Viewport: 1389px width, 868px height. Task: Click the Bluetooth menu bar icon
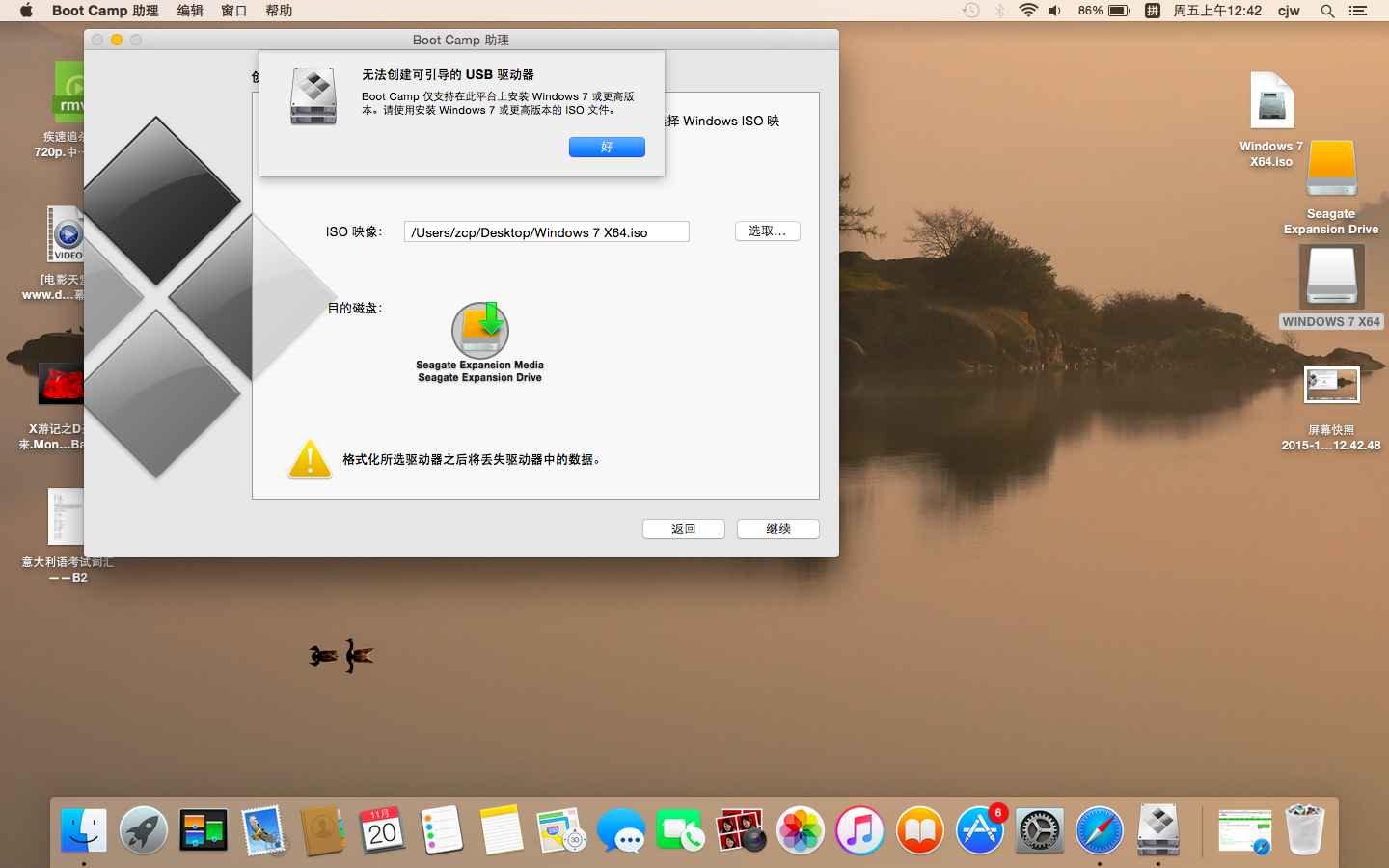coord(1000,11)
